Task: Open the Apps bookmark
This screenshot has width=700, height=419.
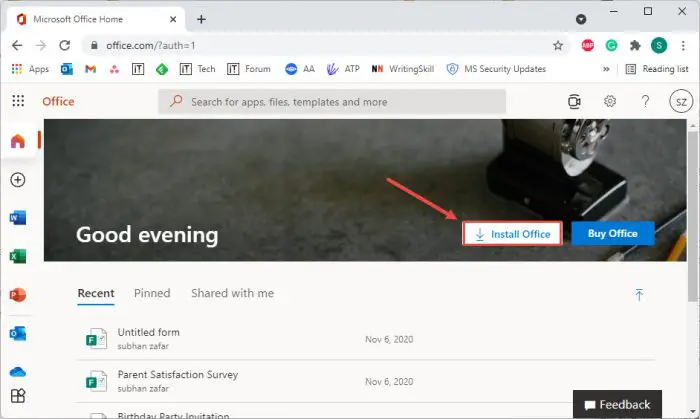Action: point(30,69)
